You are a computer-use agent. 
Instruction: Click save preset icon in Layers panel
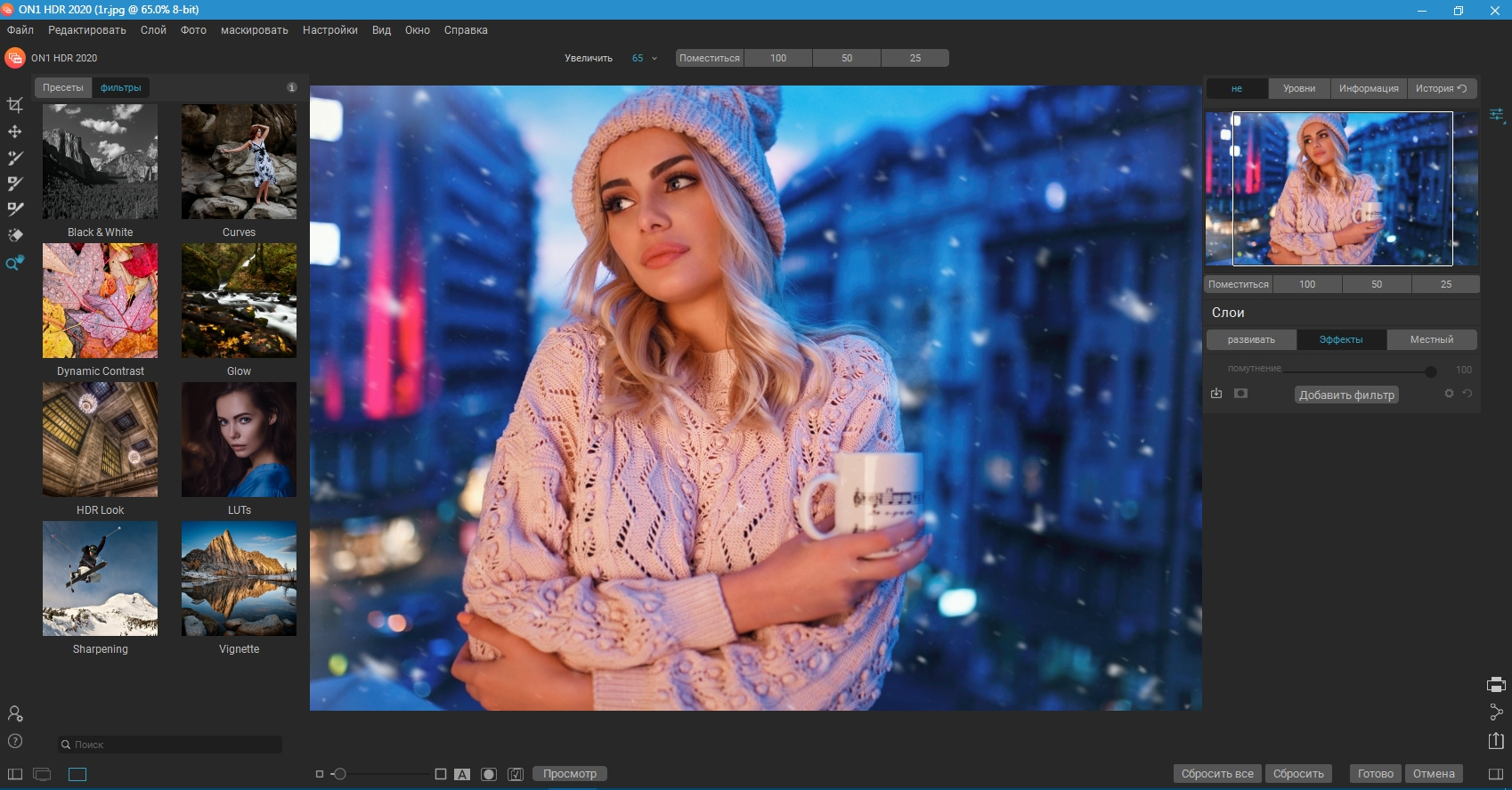coord(1216,393)
